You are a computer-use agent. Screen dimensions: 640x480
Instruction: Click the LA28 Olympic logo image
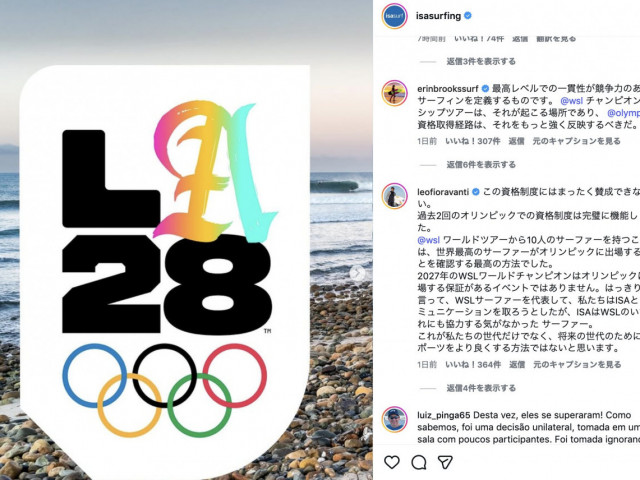point(165,271)
